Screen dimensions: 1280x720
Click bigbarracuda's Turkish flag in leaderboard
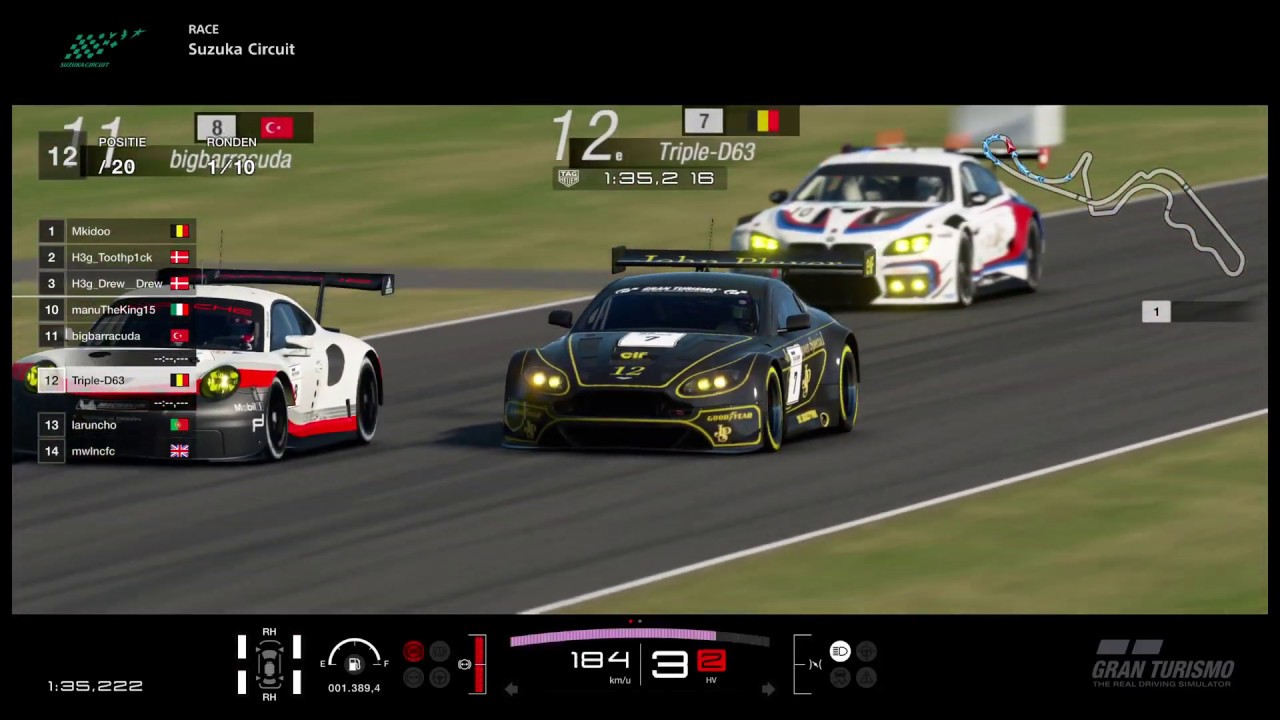[180, 336]
